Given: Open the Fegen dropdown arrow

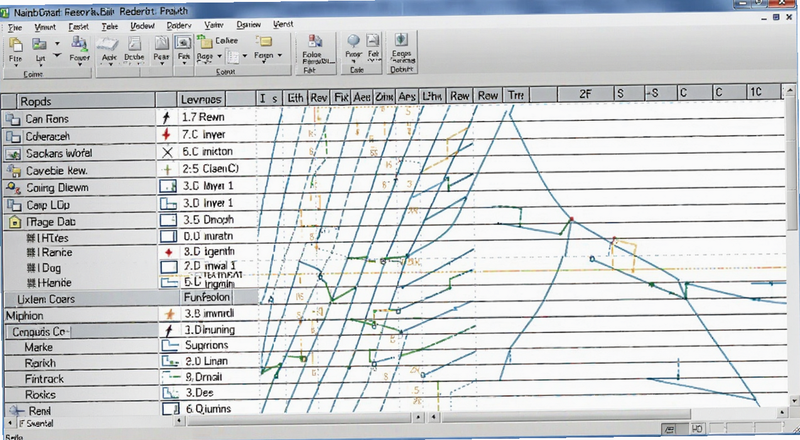Looking at the screenshot, I should click(x=280, y=55).
